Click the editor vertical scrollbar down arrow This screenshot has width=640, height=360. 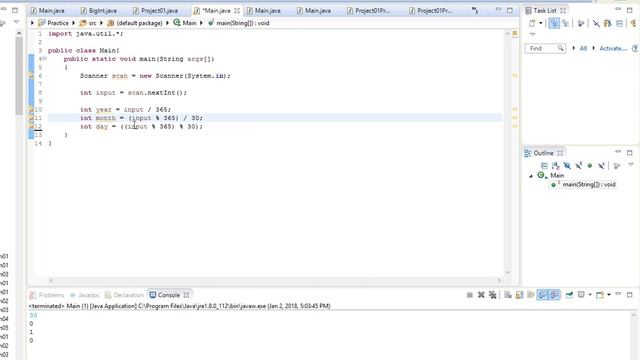[x=508, y=273]
